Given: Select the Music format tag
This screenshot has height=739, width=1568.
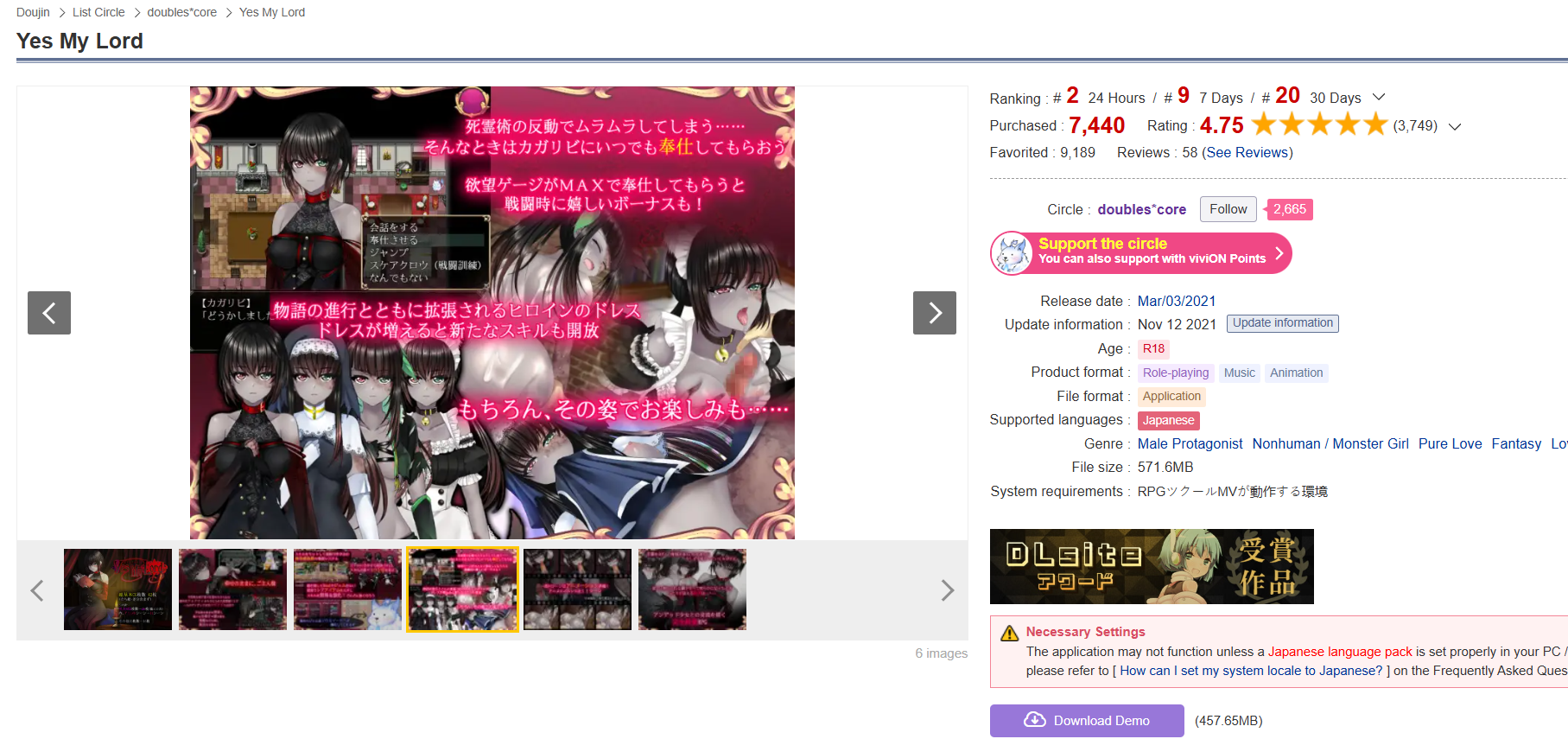Looking at the screenshot, I should pos(1239,373).
